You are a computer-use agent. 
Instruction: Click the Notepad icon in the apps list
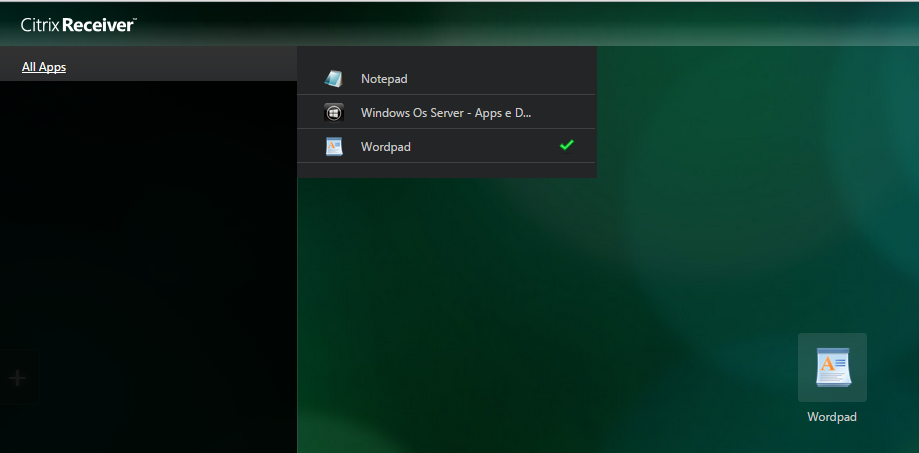pyautogui.click(x=334, y=79)
